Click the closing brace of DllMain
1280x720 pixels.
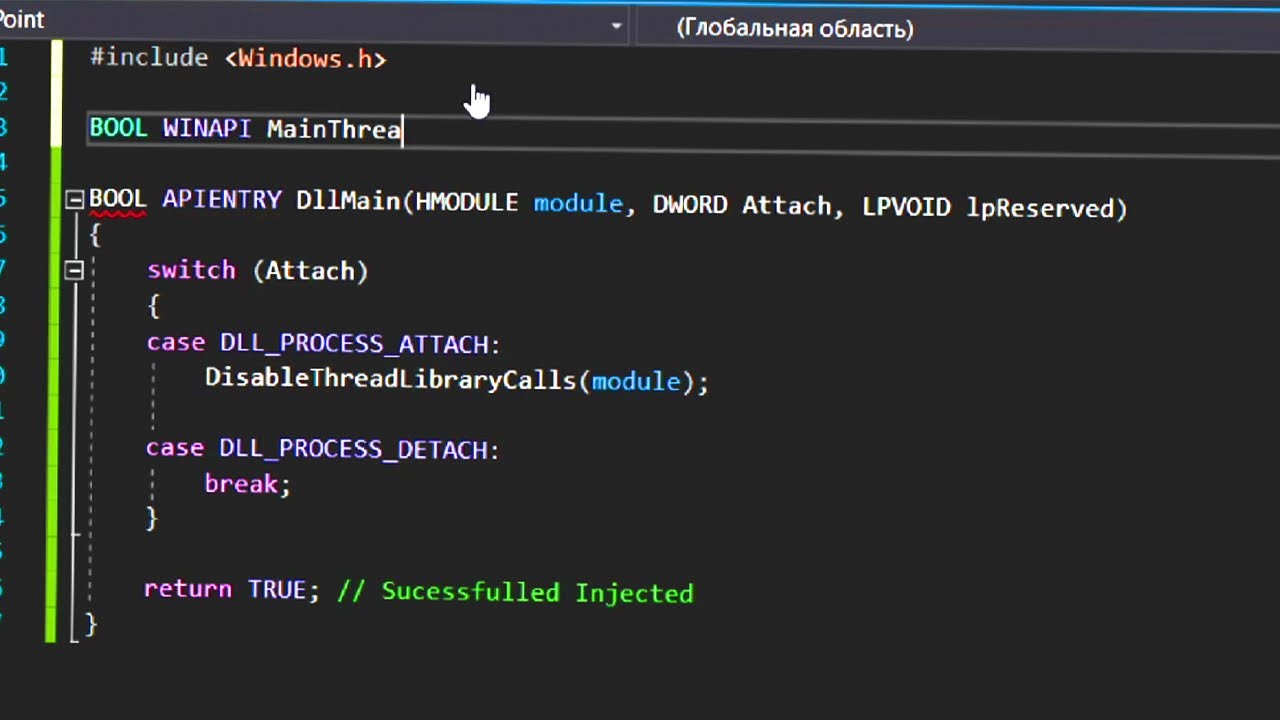coord(90,624)
